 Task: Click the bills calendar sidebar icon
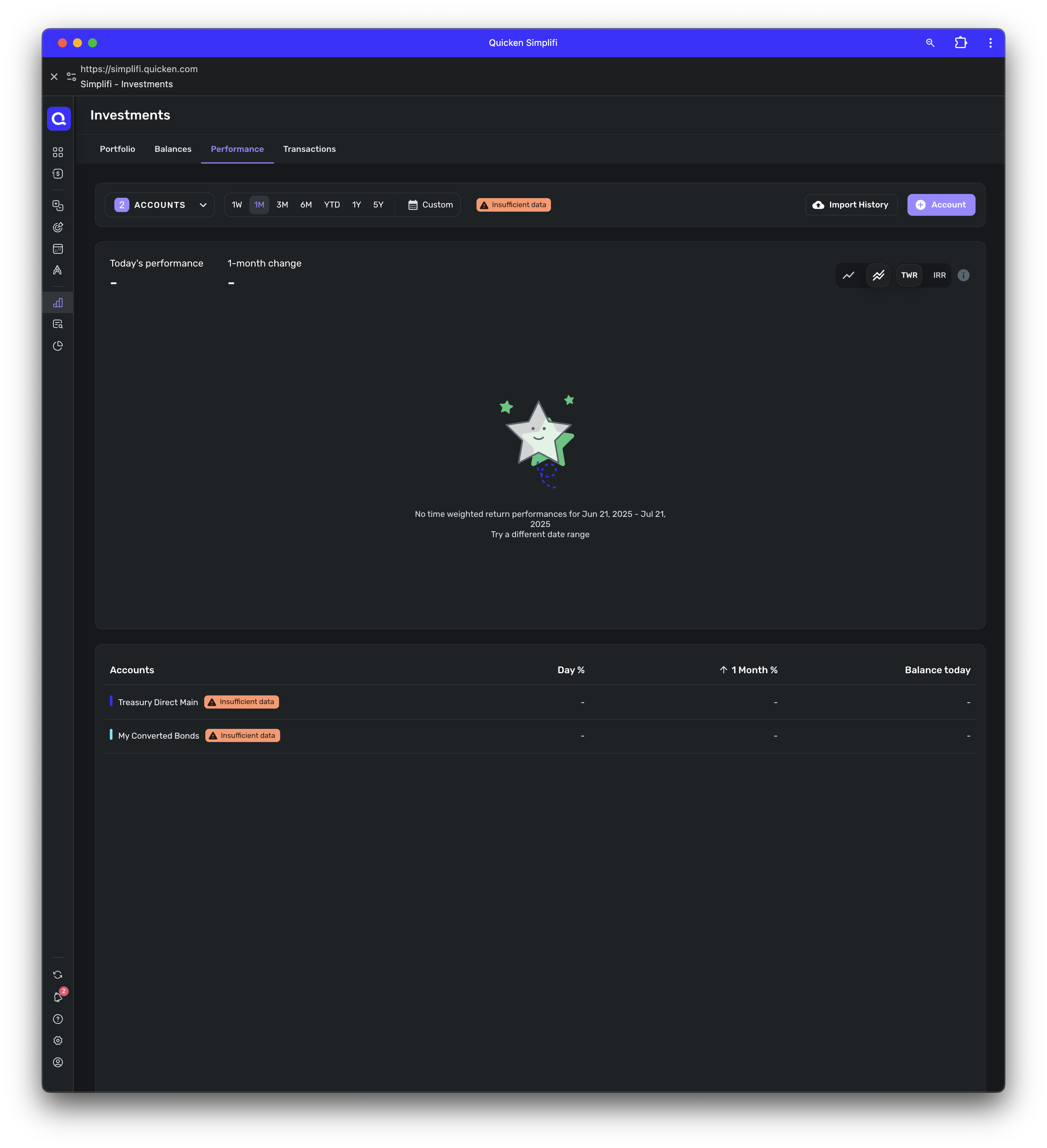pyautogui.click(x=58, y=249)
